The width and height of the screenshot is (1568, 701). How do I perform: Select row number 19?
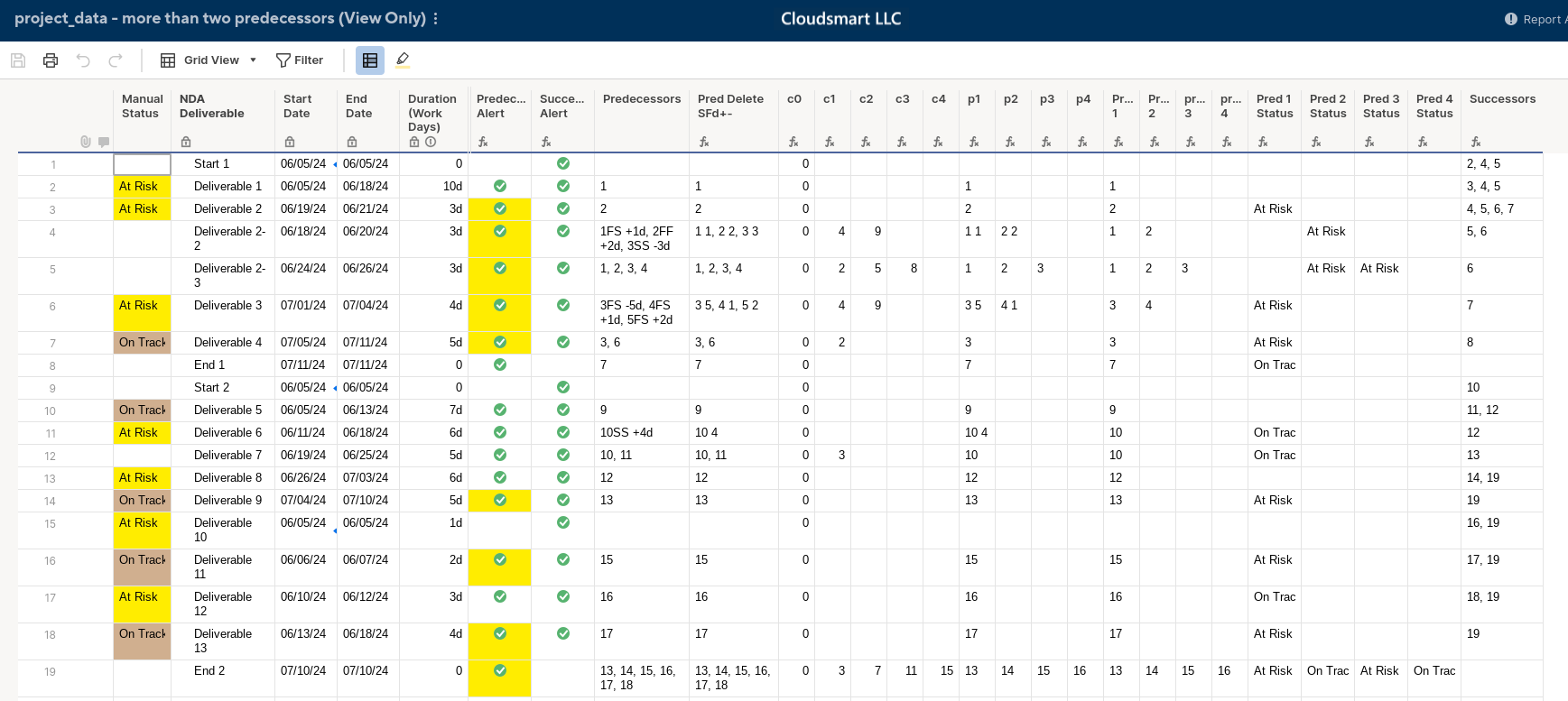click(51, 672)
